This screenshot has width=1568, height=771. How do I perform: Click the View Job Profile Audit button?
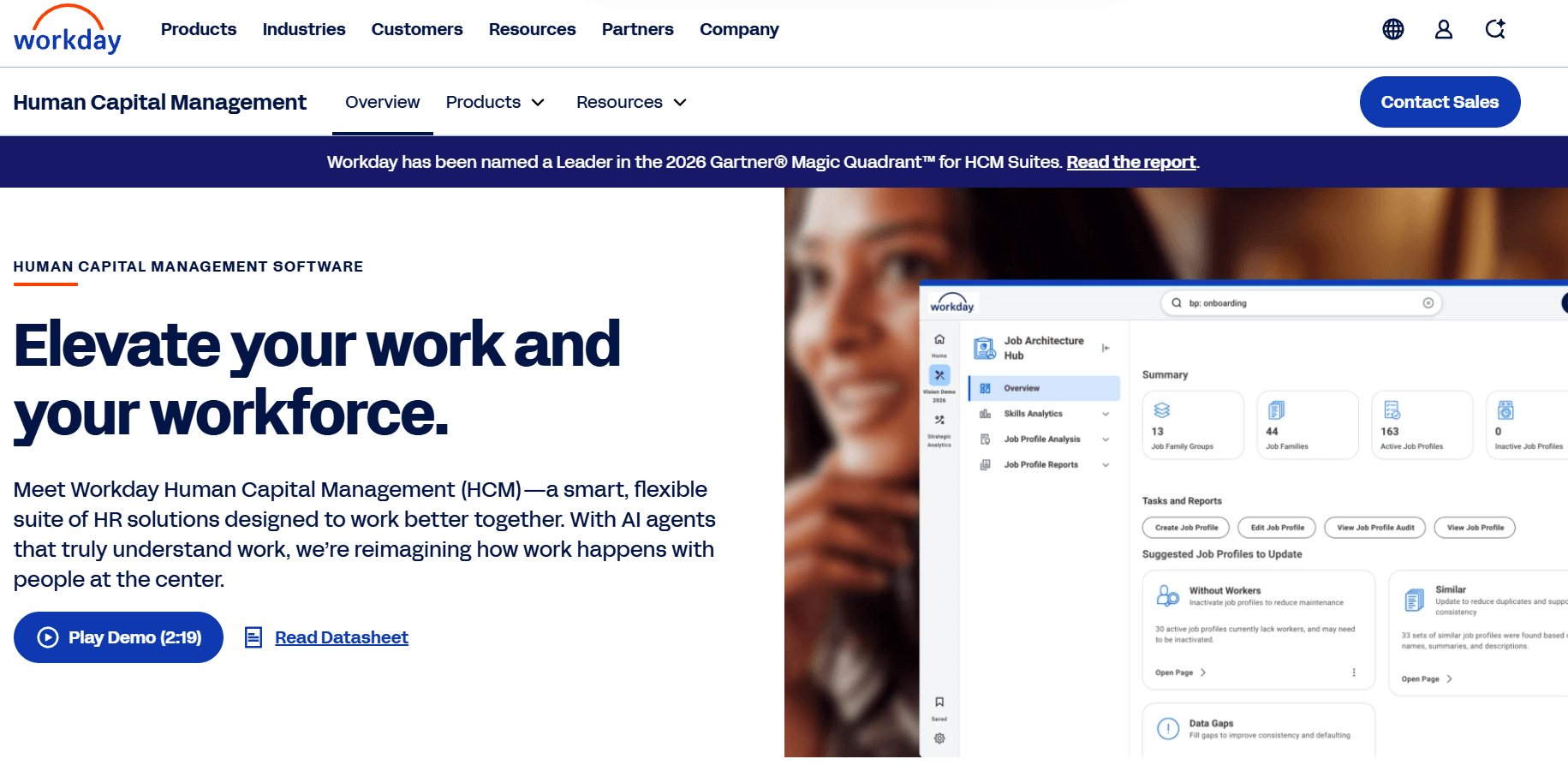coord(1375,528)
